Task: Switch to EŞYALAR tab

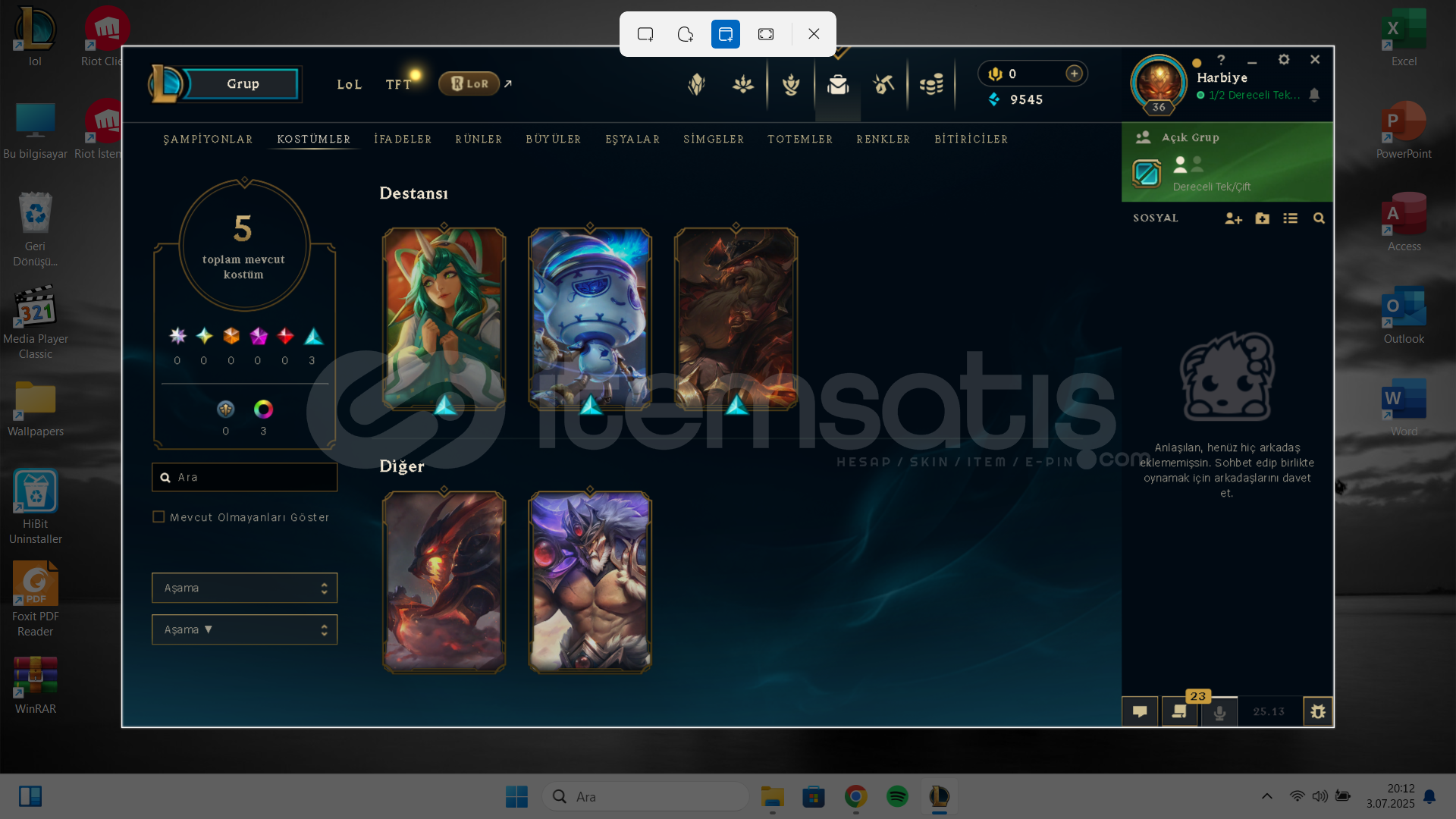Action: [632, 140]
